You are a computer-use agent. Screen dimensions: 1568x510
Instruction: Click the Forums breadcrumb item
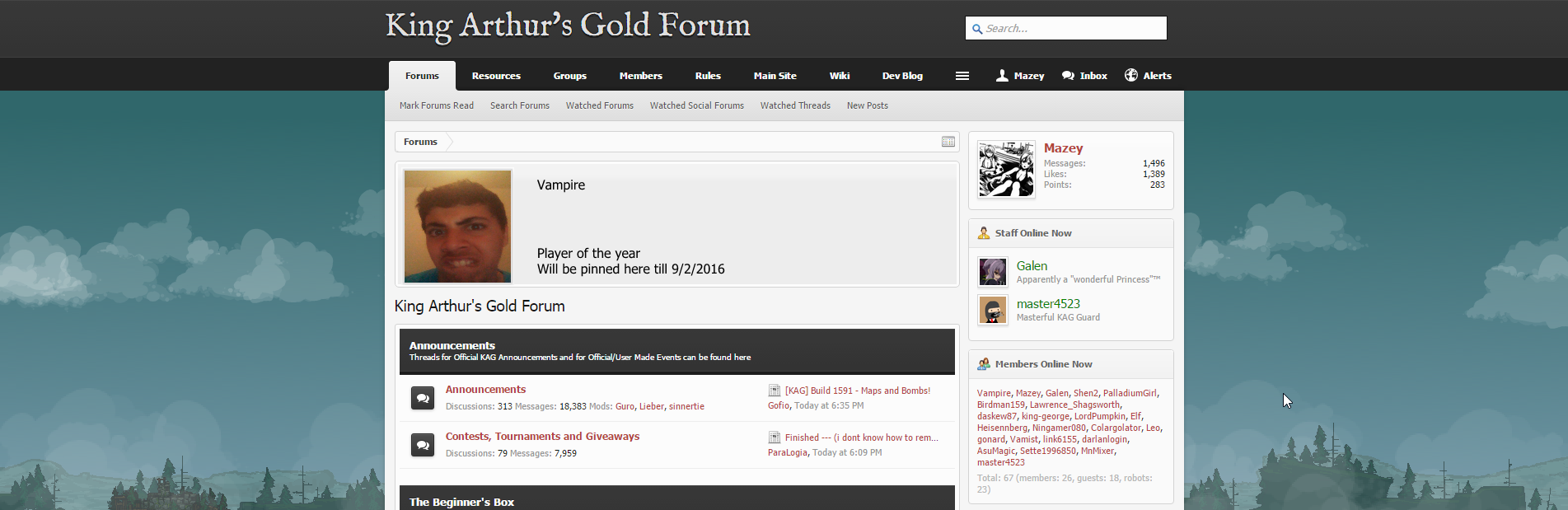pos(420,142)
